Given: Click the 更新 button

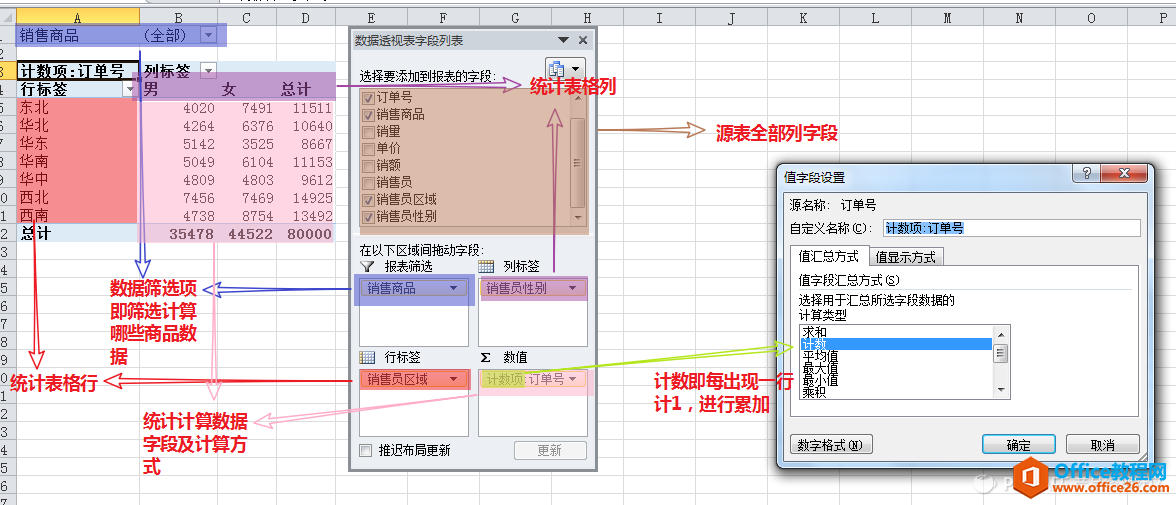Looking at the screenshot, I should point(550,450).
